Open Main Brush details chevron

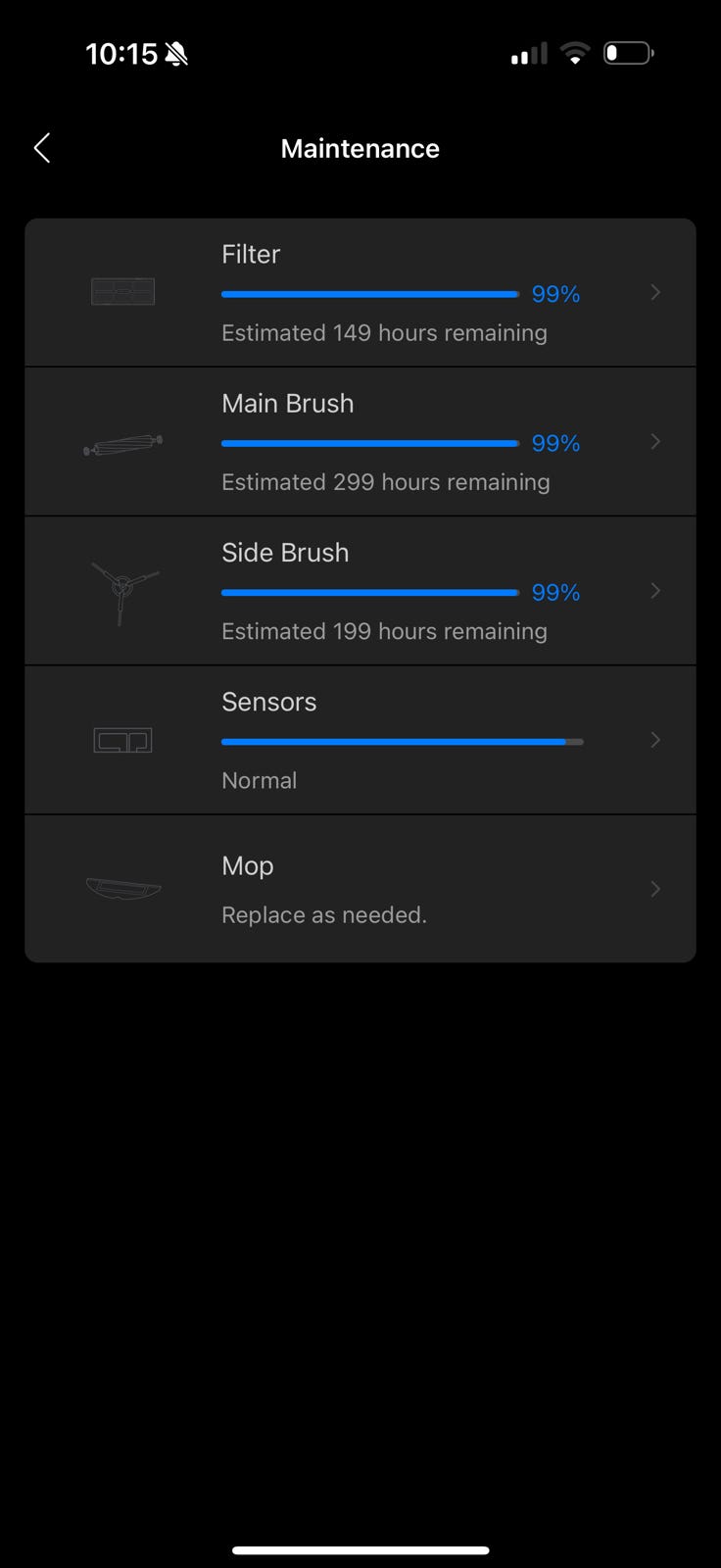click(655, 442)
